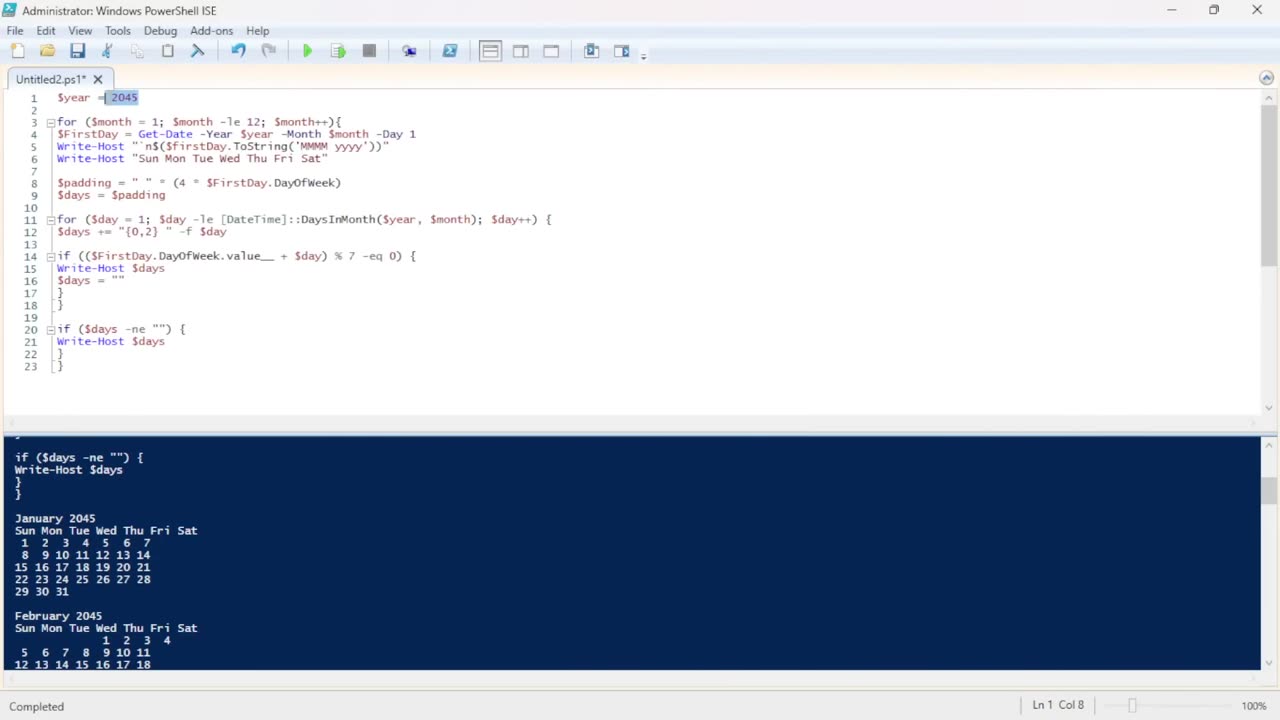The image size is (1280, 720).
Task: Show command add-on toolbar icon
Action: pos(621,51)
